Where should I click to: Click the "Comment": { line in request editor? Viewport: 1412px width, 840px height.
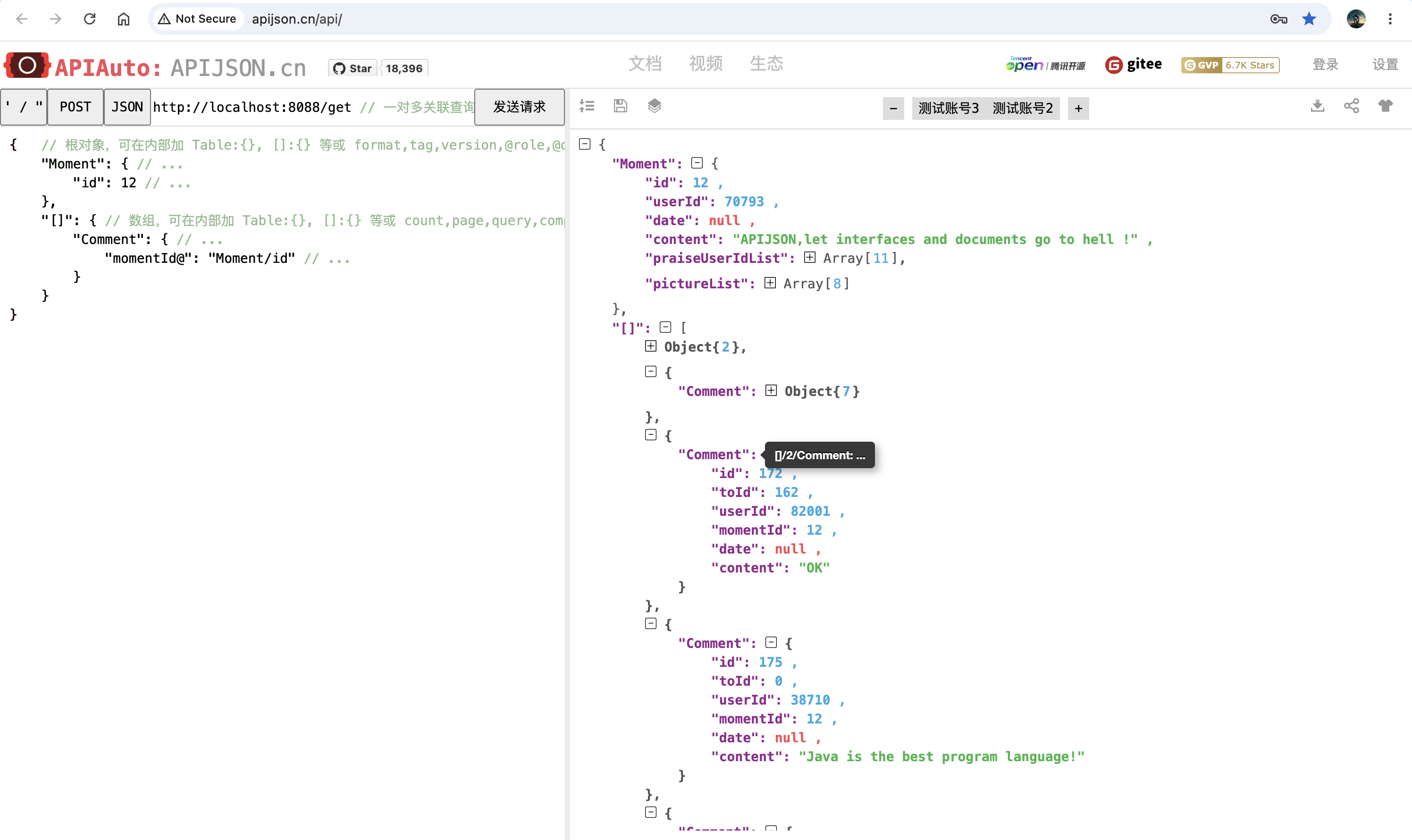point(120,239)
